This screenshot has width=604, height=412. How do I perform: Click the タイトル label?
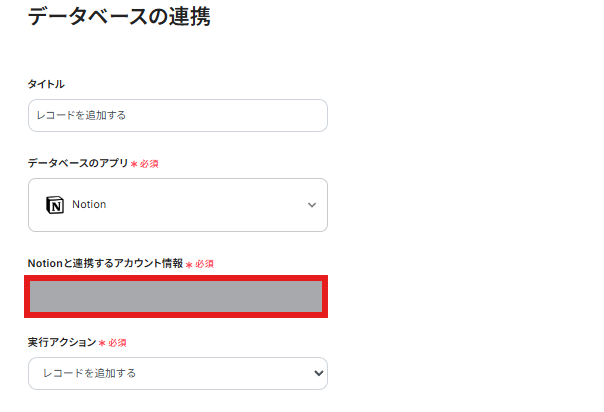coord(46,84)
